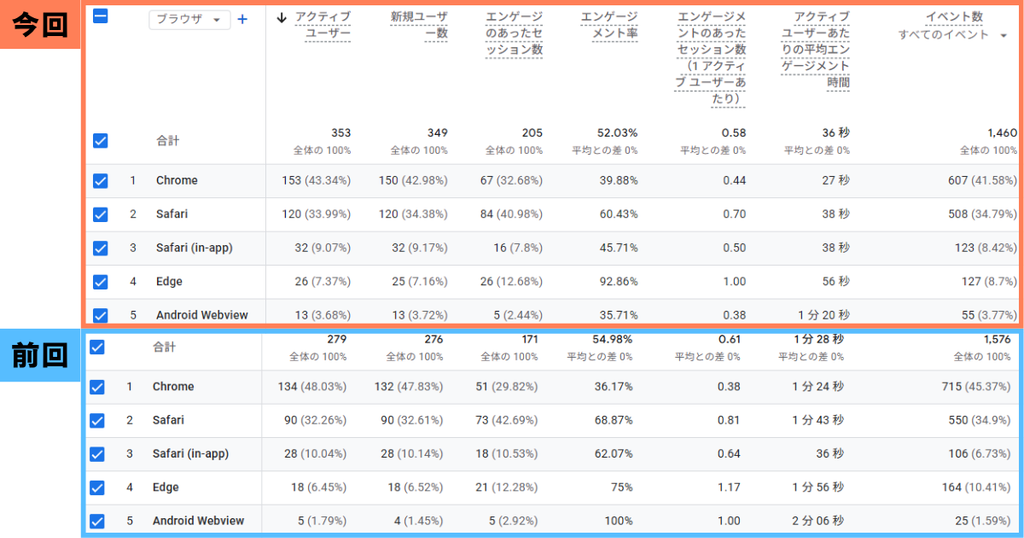Uncheck the Chrome checkbox in 前回 table

tap(97, 387)
